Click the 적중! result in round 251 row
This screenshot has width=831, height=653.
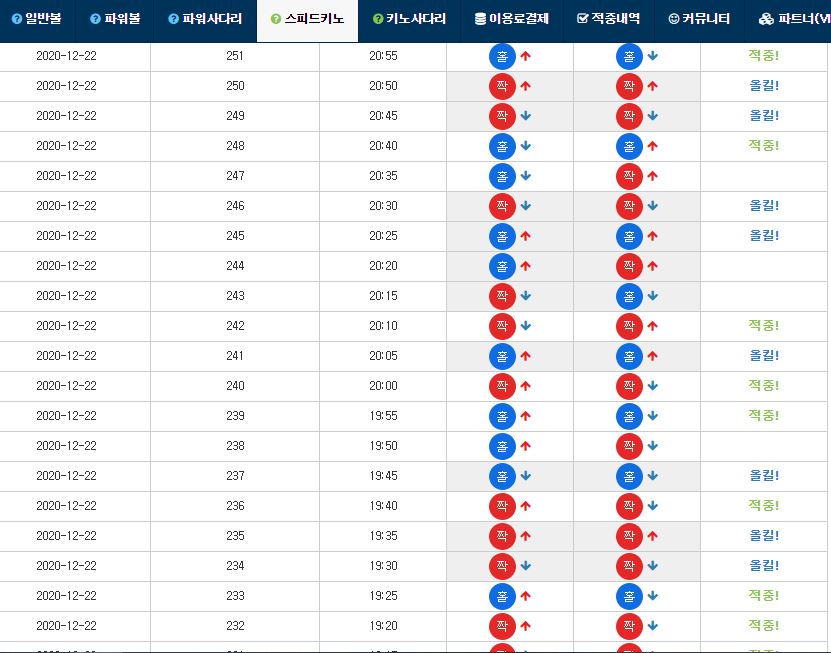[764, 55]
